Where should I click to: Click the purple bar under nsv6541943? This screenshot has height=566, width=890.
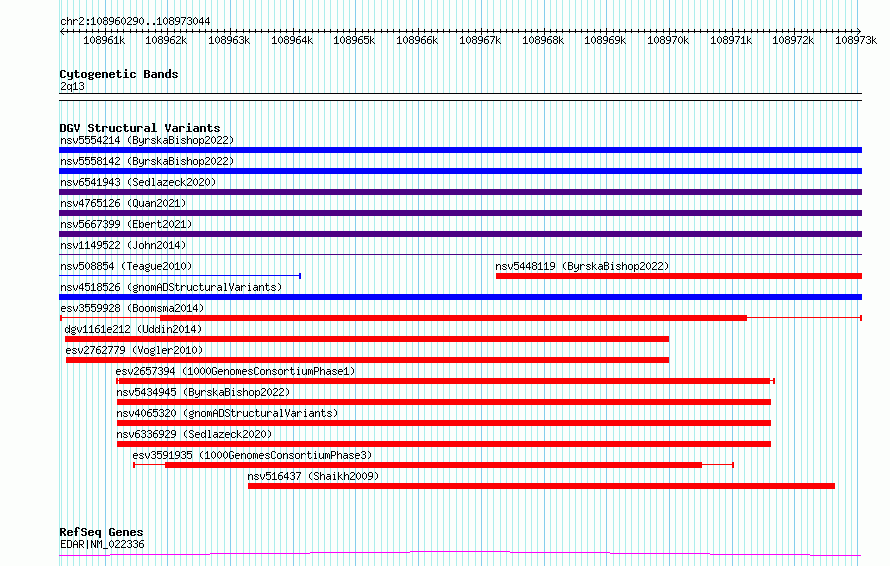[460, 192]
